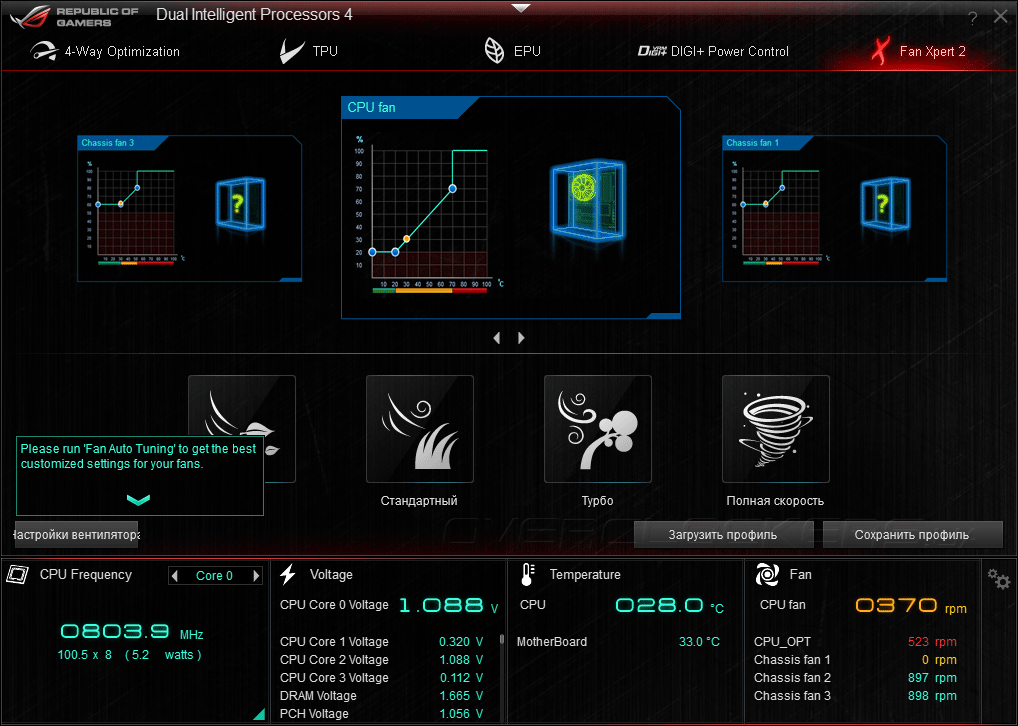This screenshot has width=1018, height=726.
Task: Click the DIGI+ logo icon
Action: coord(652,51)
